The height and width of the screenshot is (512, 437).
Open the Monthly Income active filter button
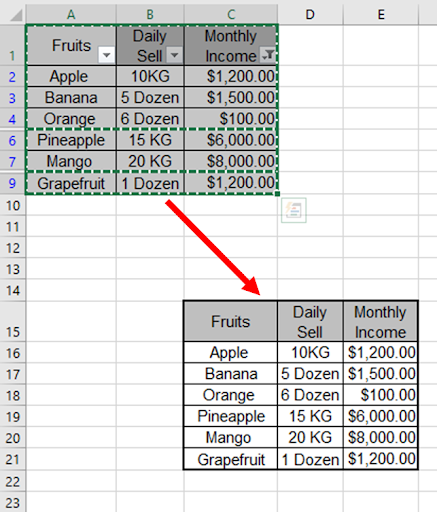(x=268, y=55)
